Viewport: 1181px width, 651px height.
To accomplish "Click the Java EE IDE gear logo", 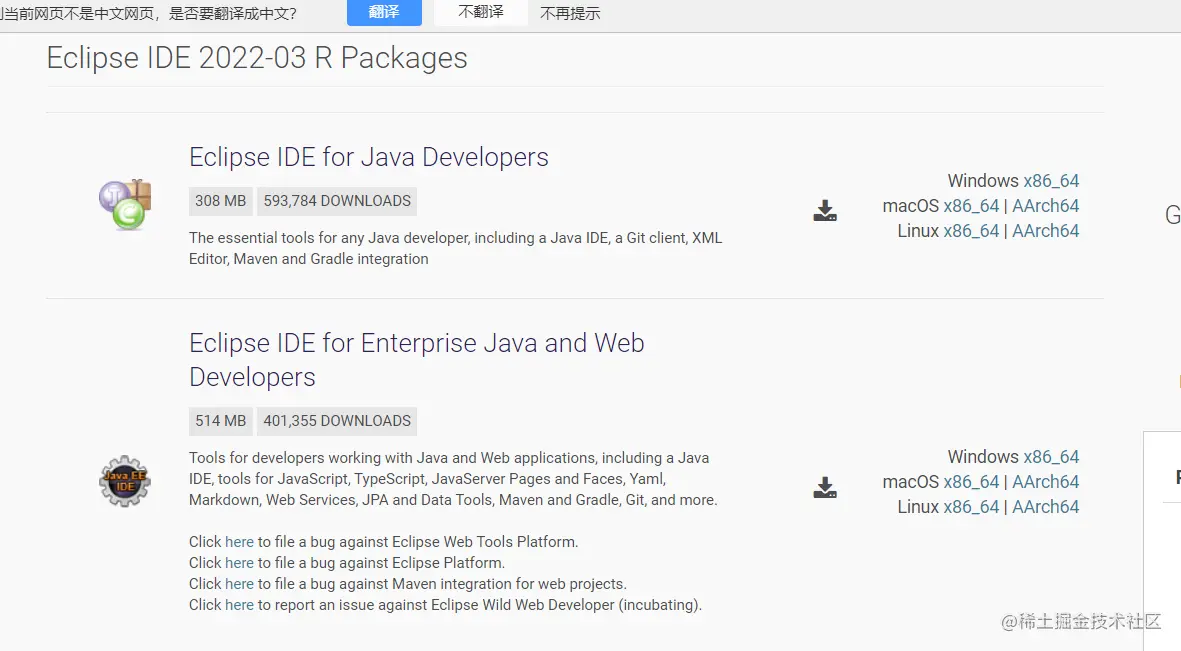I will point(125,481).
